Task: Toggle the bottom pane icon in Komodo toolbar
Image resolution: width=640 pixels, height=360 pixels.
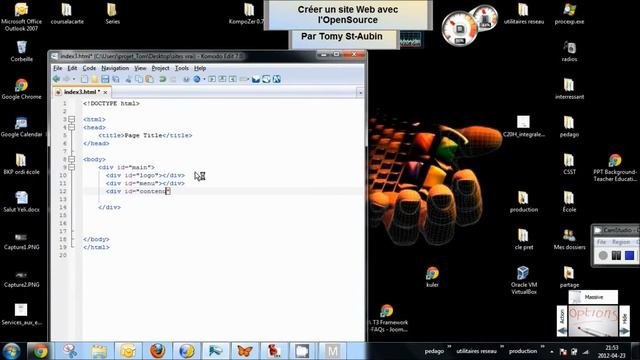Action: [222, 79]
